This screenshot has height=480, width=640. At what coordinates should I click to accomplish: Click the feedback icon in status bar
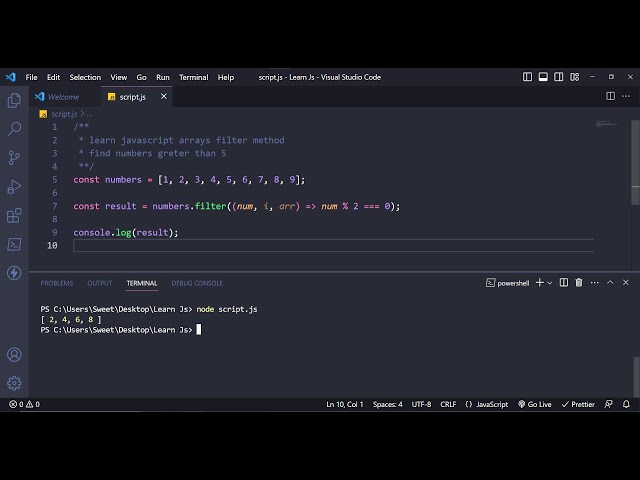pos(609,404)
